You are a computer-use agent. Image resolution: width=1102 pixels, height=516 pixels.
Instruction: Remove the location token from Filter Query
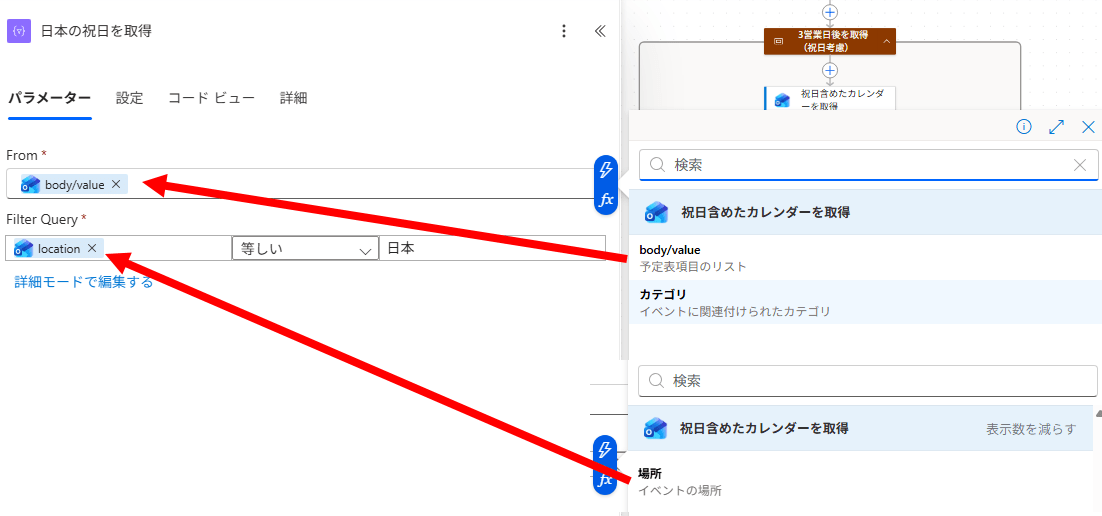(92, 248)
